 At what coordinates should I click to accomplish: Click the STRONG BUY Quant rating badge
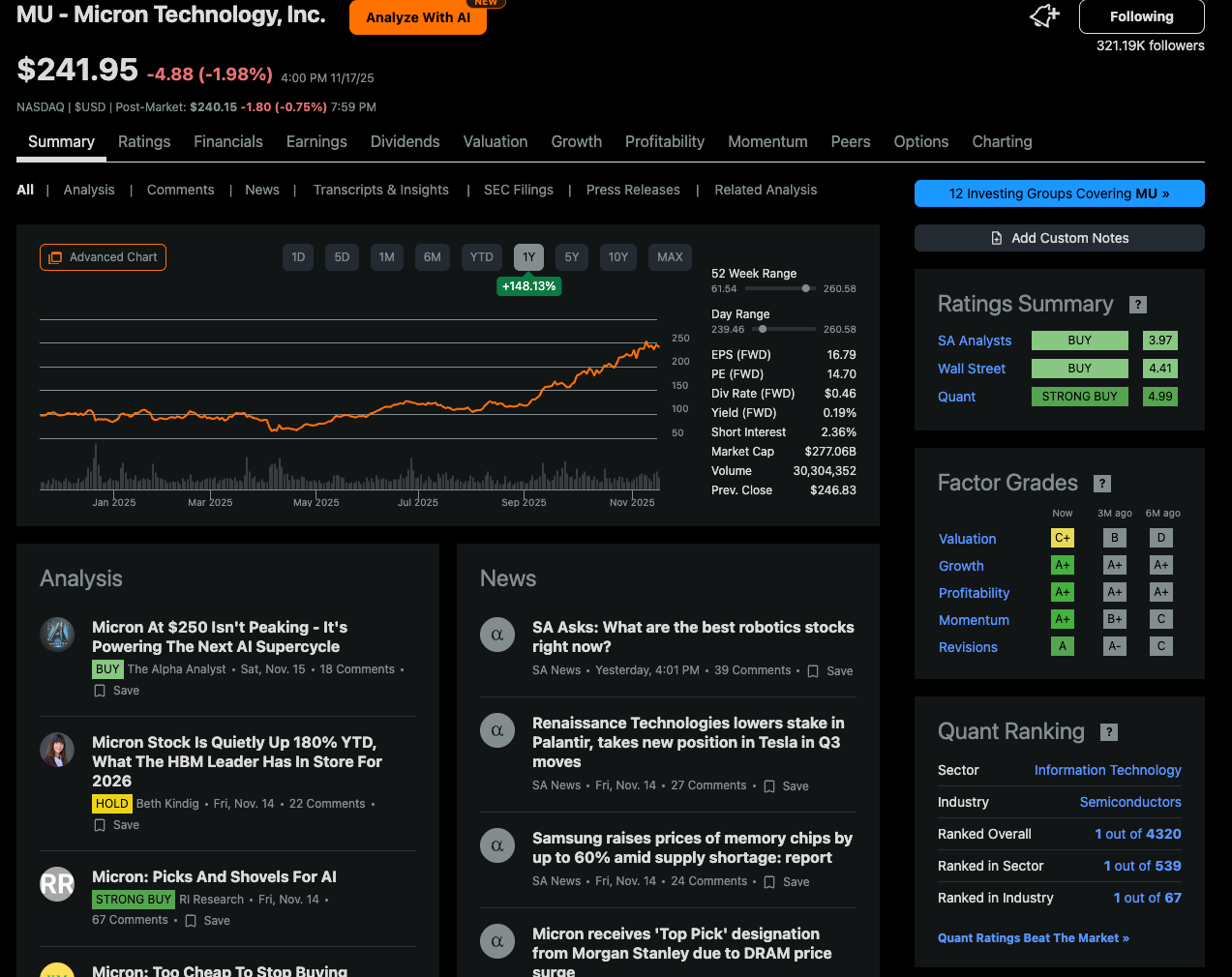tap(1080, 397)
